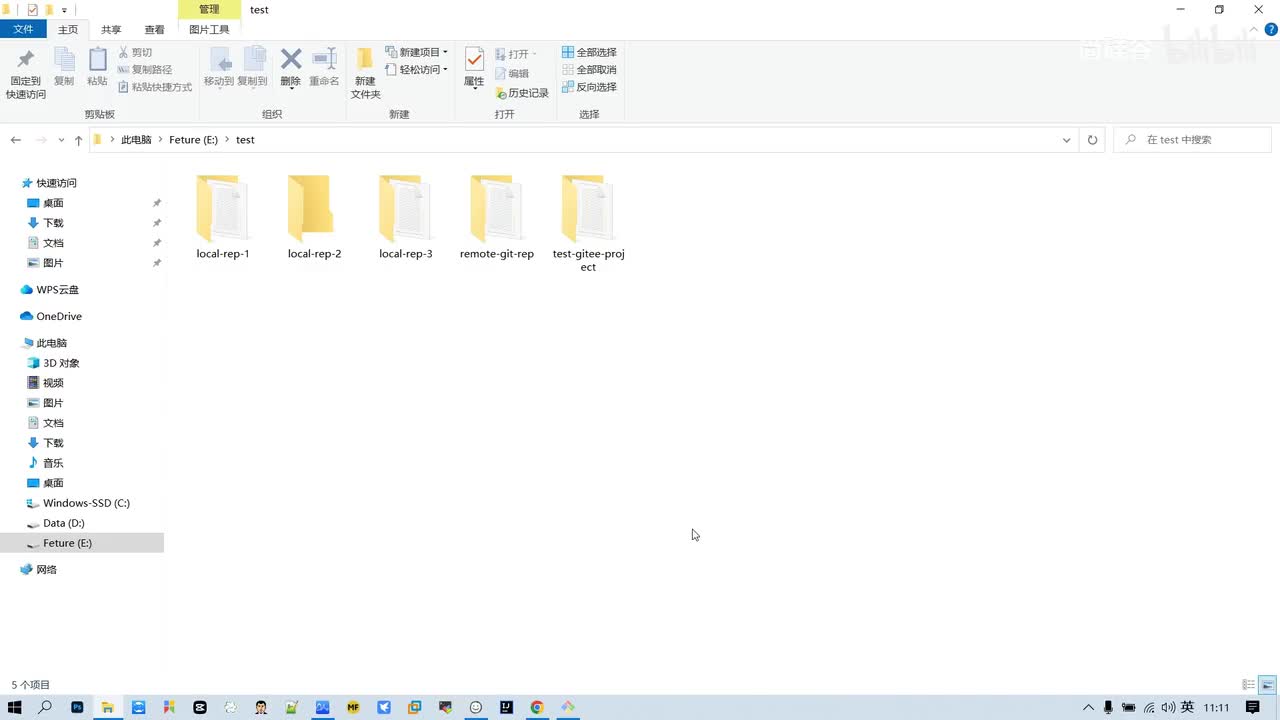The height and width of the screenshot is (720, 1280).
Task: Open 音乐 in the sidebar
Action: point(53,463)
